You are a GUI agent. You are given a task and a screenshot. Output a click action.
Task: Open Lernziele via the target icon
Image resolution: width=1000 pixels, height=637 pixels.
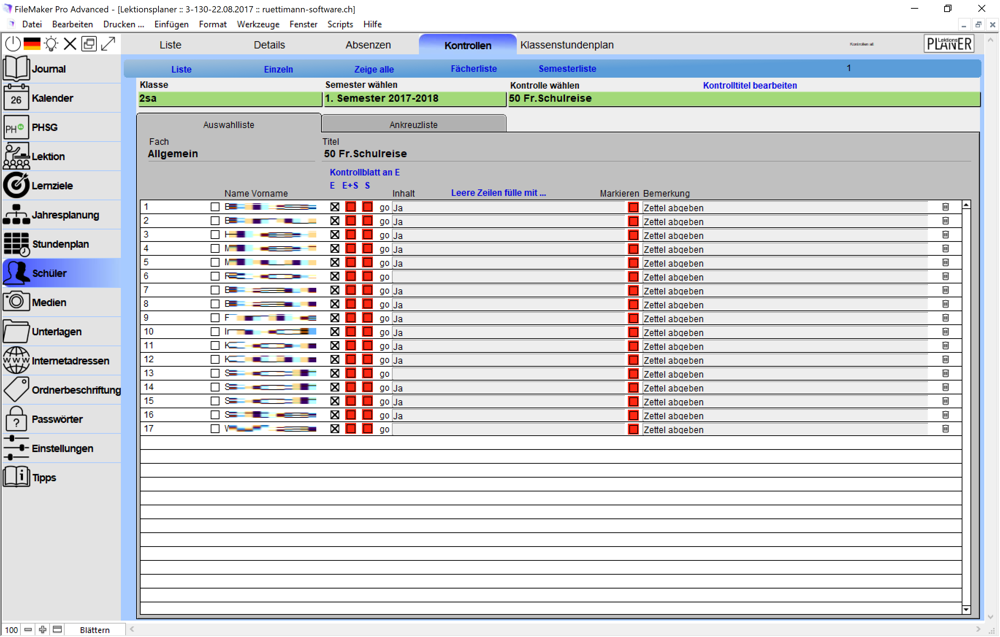coord(16,185)
